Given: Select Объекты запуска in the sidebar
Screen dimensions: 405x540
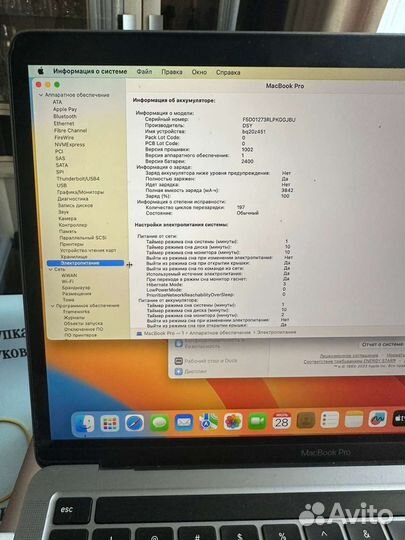Looking at the screenshot, I should [83, 323].
